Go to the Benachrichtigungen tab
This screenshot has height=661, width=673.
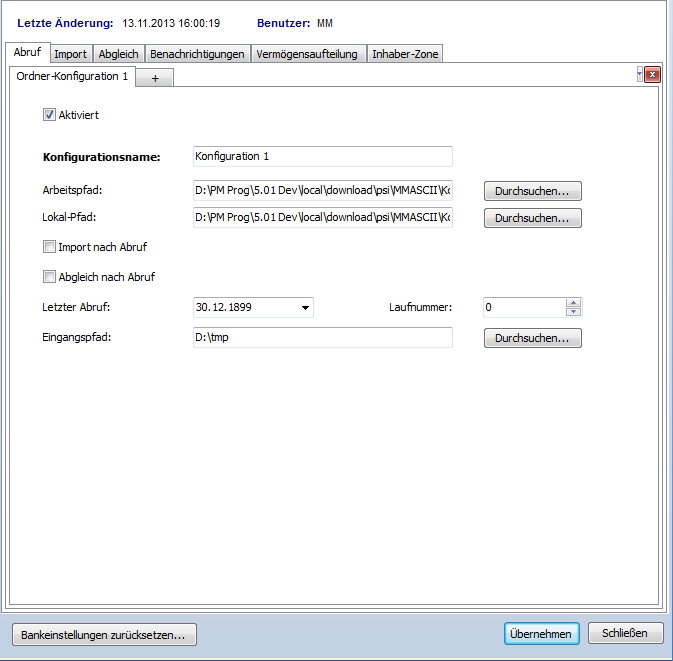(197, 54)
